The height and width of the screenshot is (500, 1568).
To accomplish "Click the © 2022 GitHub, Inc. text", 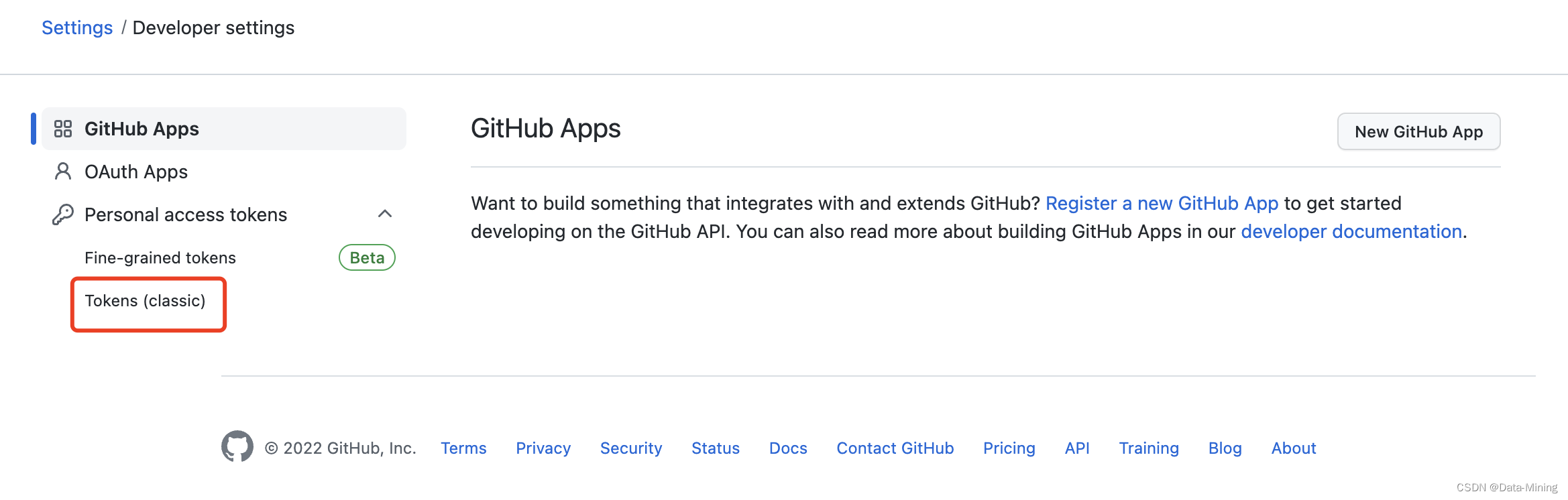I will (341, 448).
